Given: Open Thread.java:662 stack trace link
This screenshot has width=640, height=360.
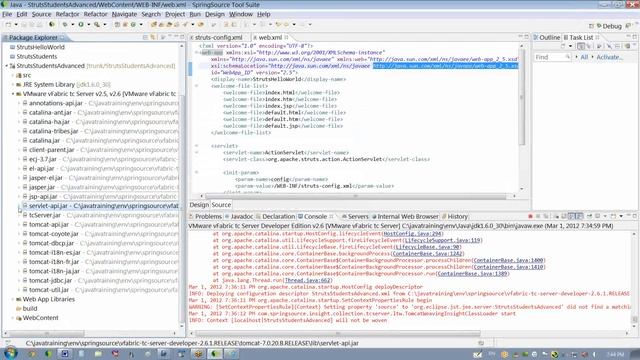Looking at the screenshot, I should (307, 280).
